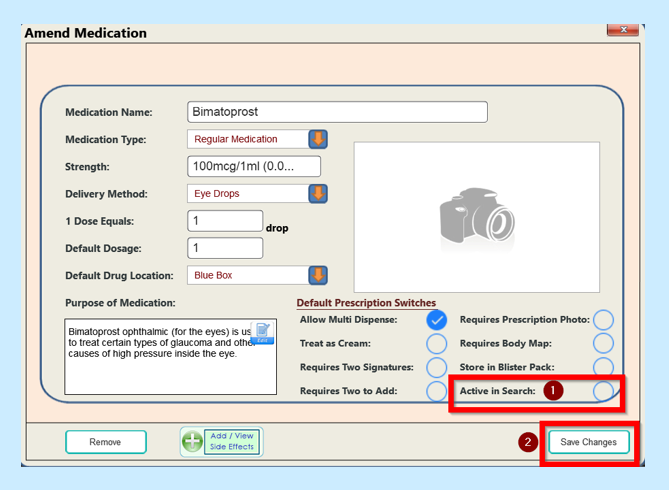Click the green plus side effects icon

(192, 442)
